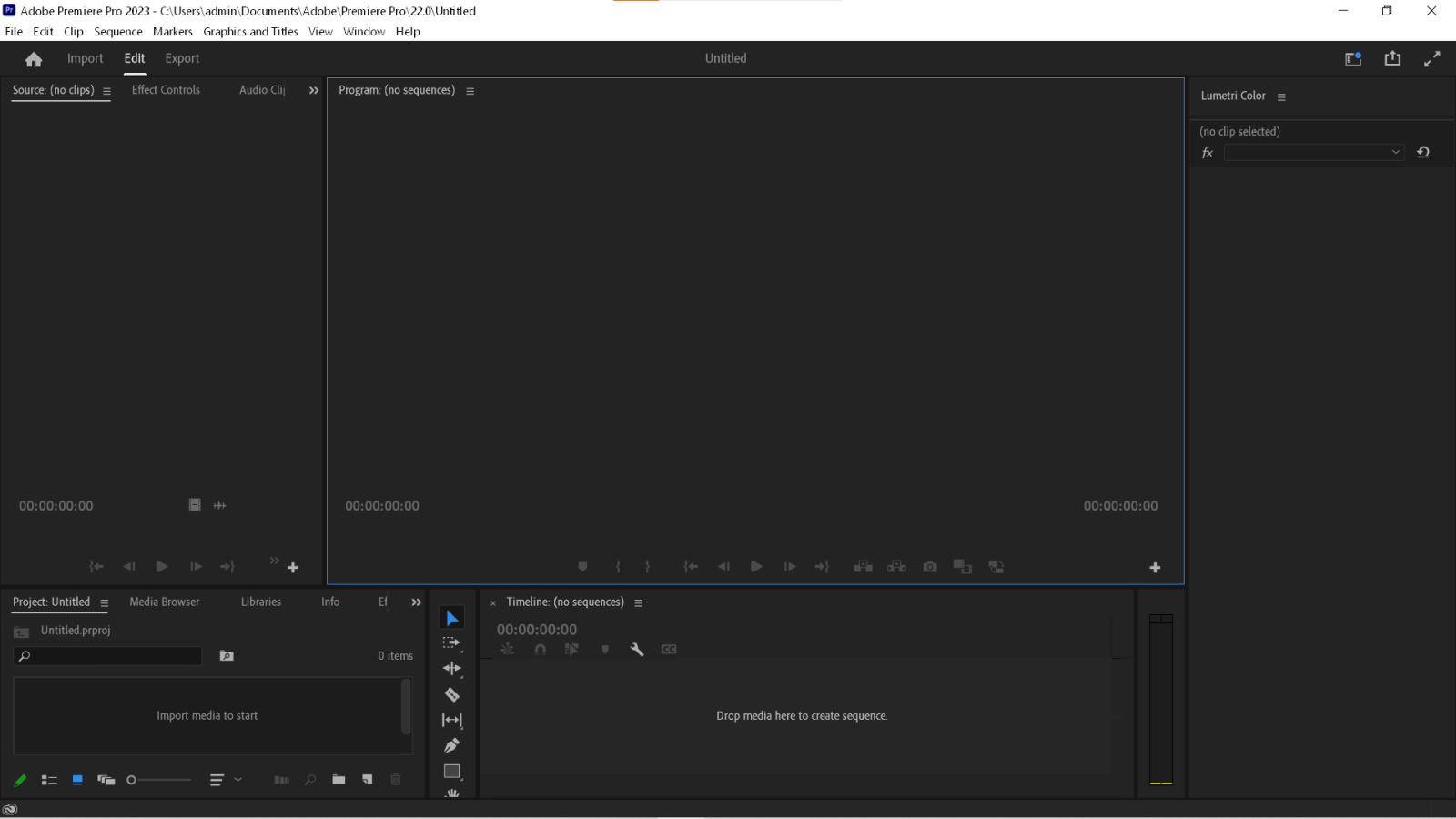Click the maximize video output icon
The image size is (1456, 819).
pos(1432,58)
